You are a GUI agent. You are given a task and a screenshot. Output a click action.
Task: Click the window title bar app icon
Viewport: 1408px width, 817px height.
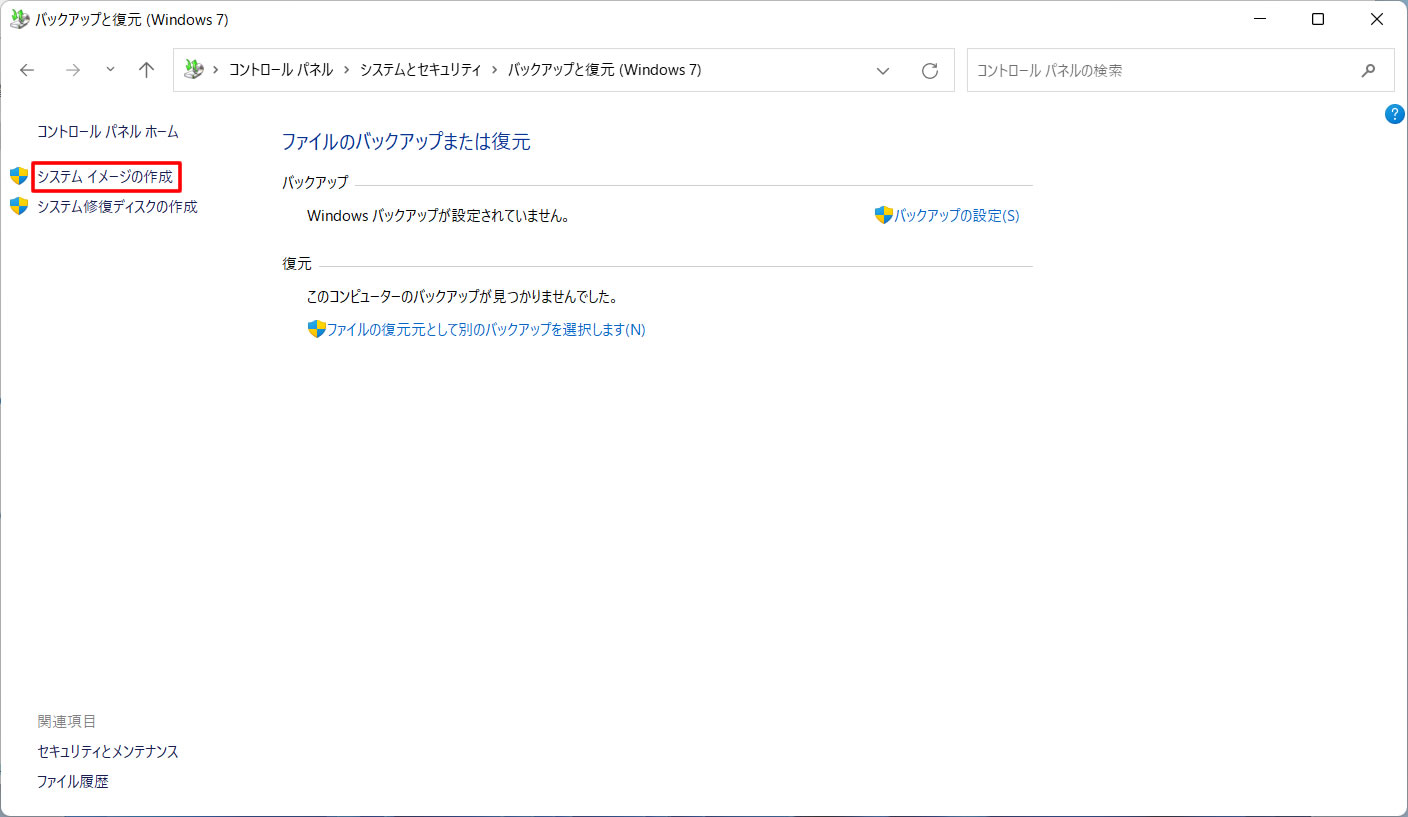(x=19, y=19)
